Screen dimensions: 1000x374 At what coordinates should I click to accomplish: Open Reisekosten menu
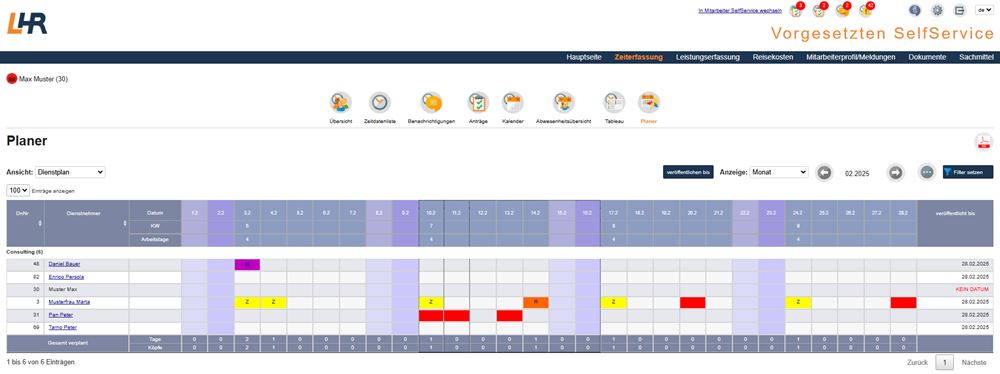(773, 57)
